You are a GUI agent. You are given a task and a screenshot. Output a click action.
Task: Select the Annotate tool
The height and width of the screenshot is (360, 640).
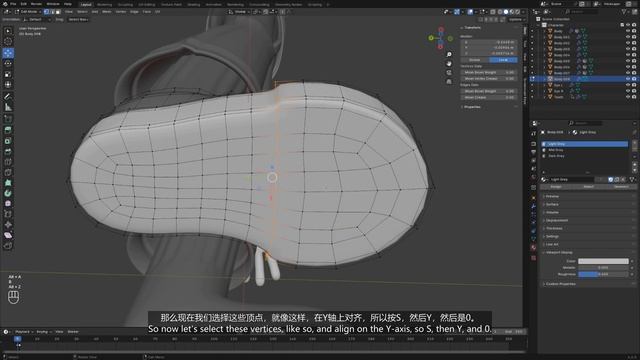pos(8,97)
